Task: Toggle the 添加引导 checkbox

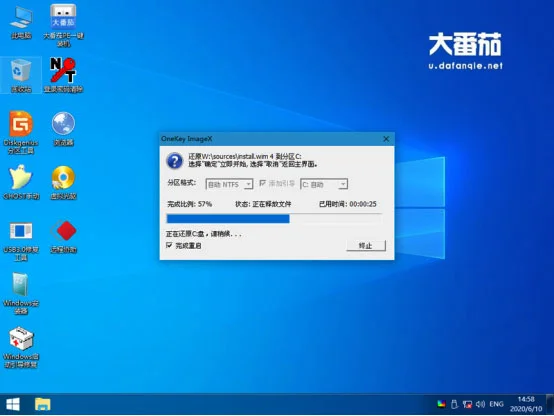Action: click(263, 183)
